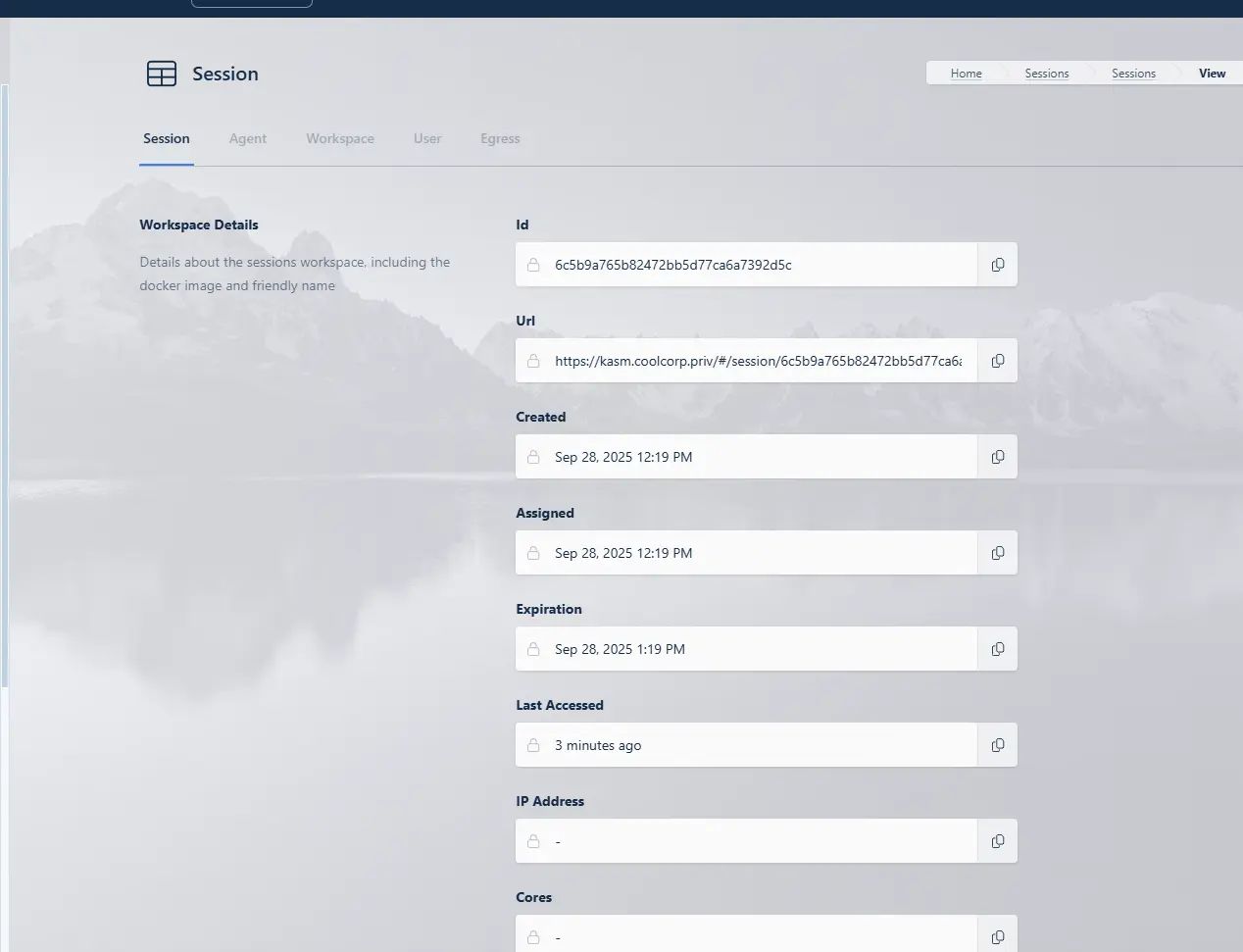Click the first Sessions breadcrumb link
The width and height of the screenshot is (1243, 952).
click(1046, 74)
